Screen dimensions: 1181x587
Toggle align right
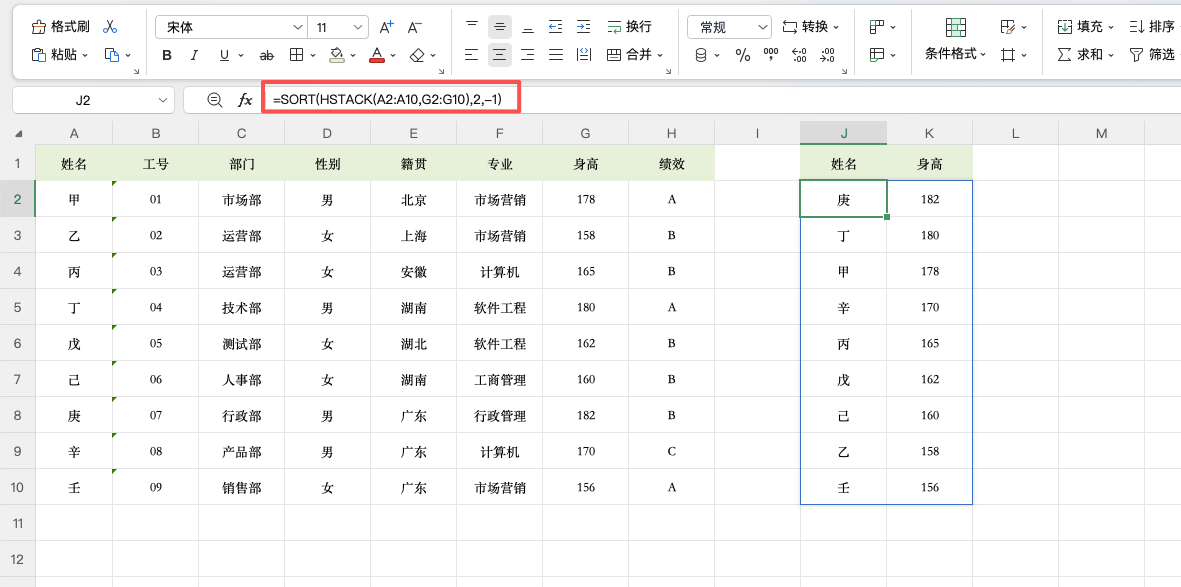[528, 55]
